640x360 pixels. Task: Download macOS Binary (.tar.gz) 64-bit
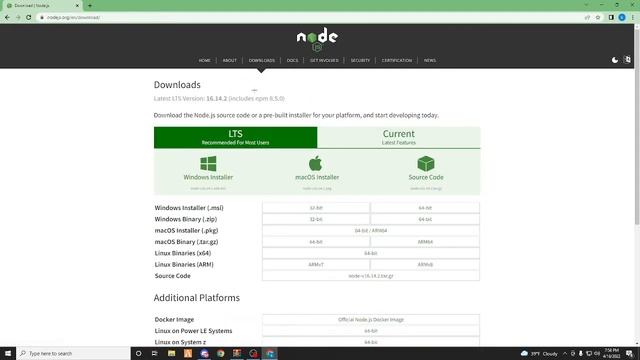tap(316, 242)
